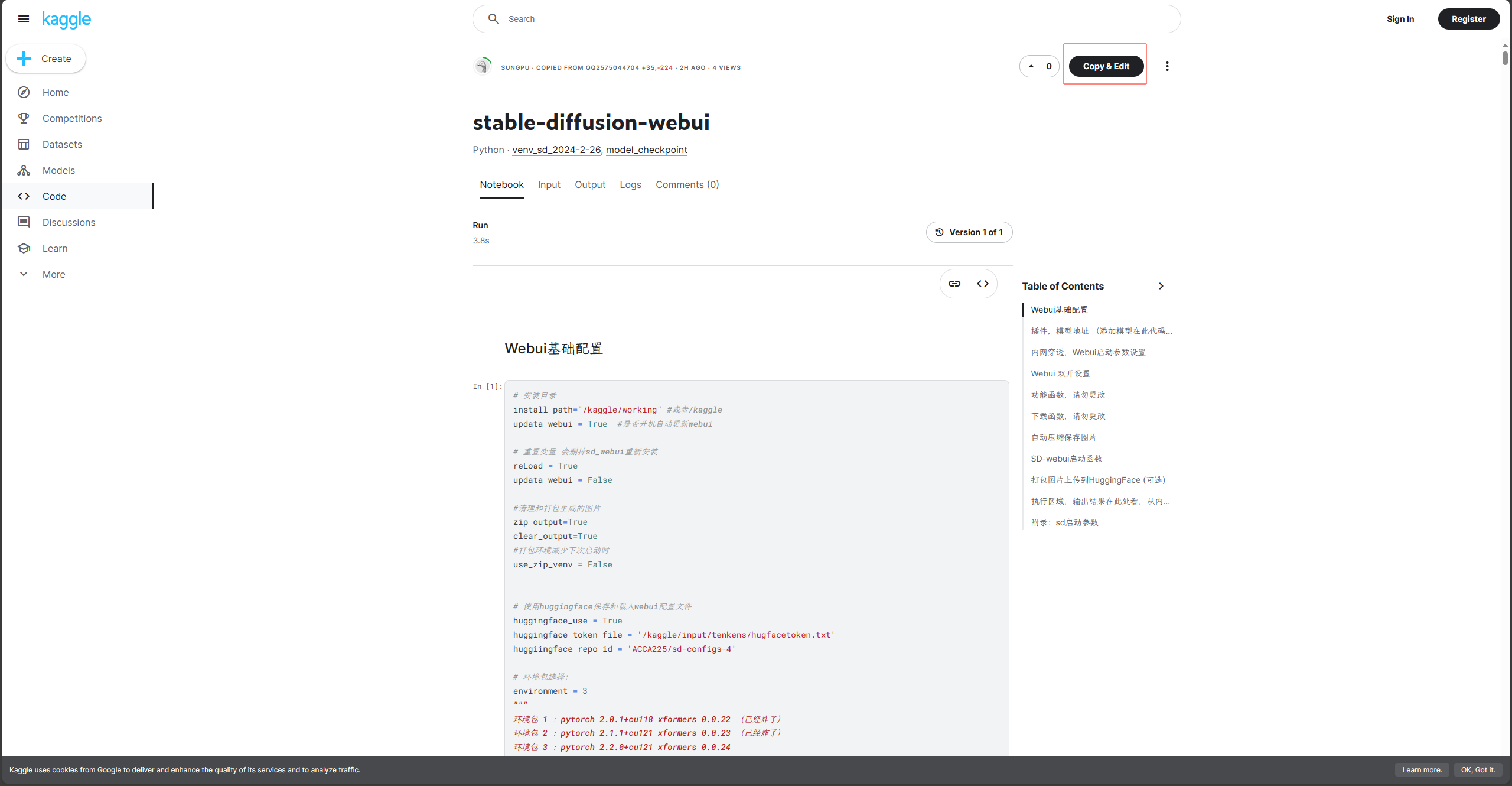Open Competitions from the sidebar
Image resolution: width=1512 pixels, height=786 pixels.
[x=71, y=118]
